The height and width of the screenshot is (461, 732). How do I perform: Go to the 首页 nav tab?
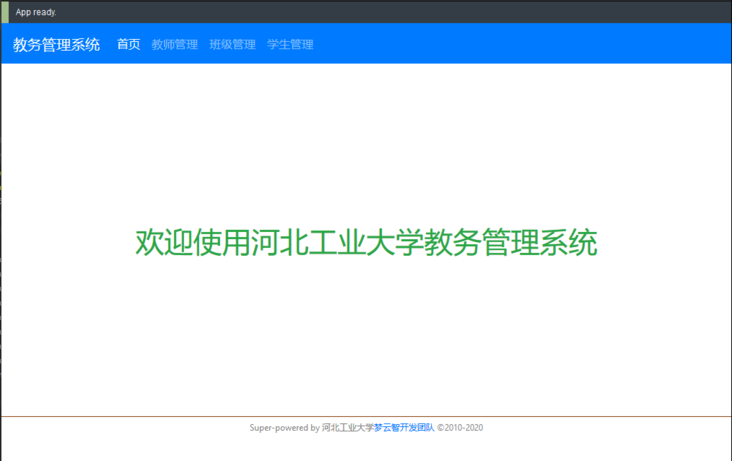pos(128,44)
